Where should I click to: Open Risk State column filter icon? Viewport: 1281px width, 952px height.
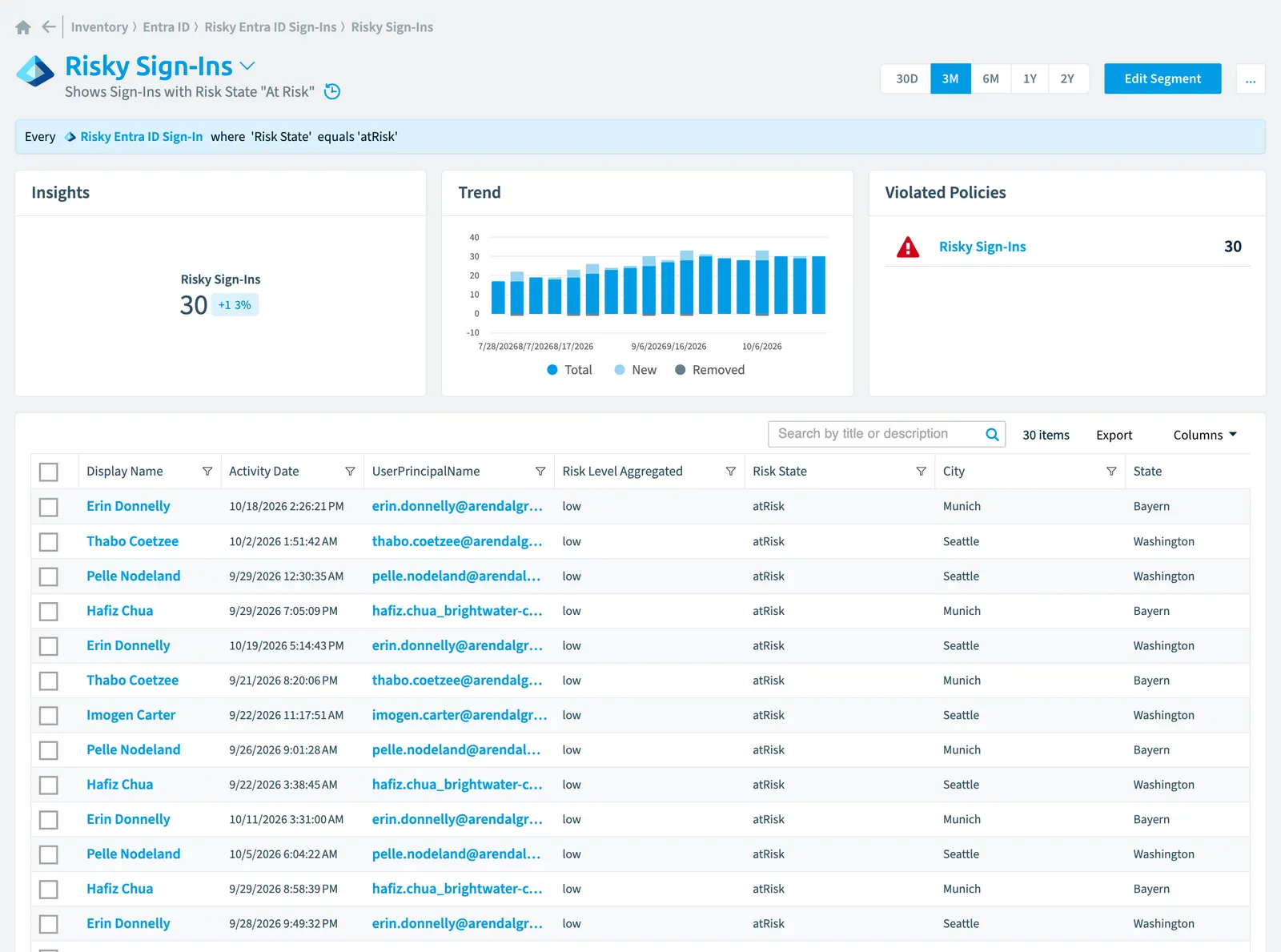(x=921, y=472)
